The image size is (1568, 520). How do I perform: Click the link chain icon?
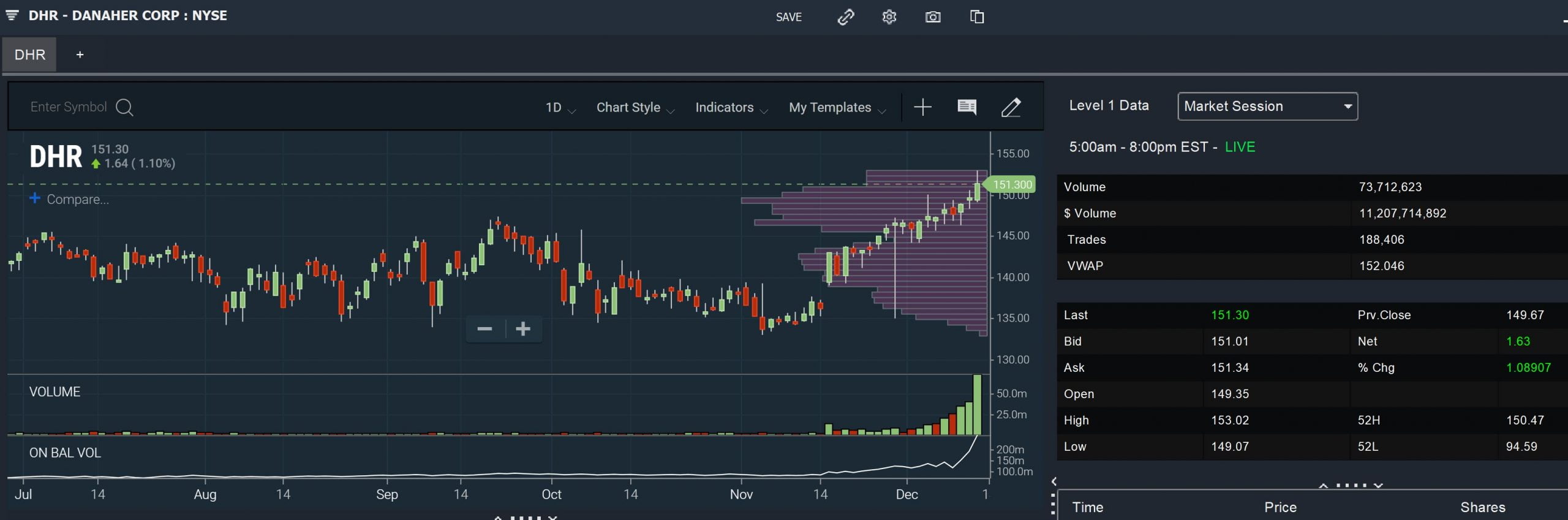pos(845,17)
